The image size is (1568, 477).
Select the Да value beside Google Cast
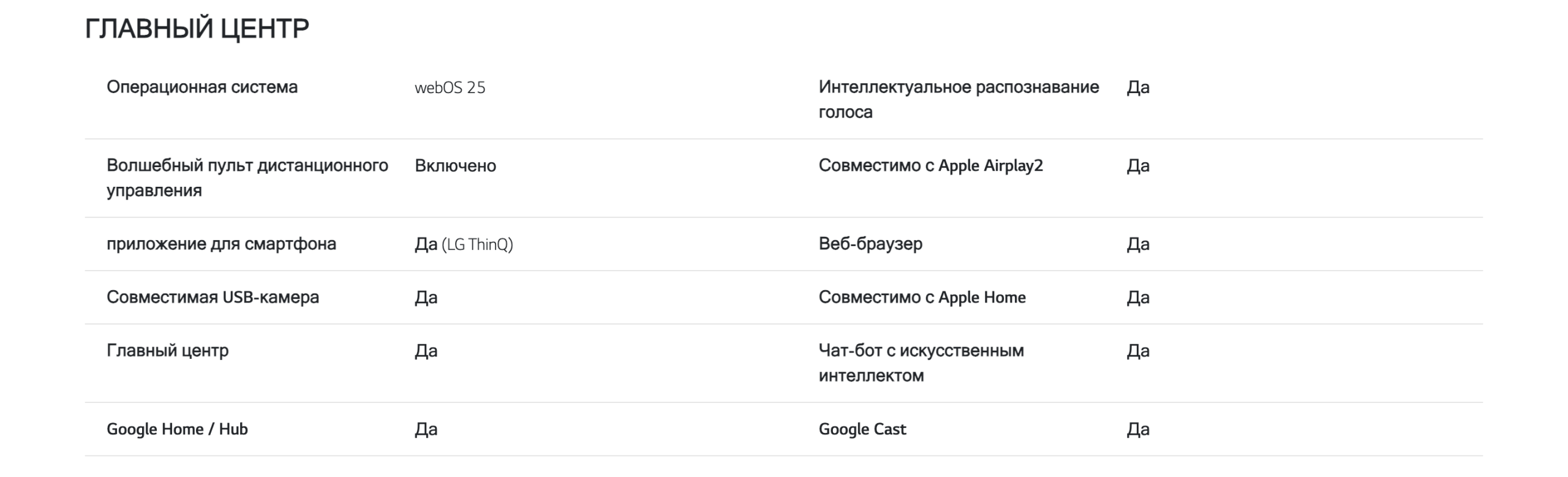(1137, 429)
